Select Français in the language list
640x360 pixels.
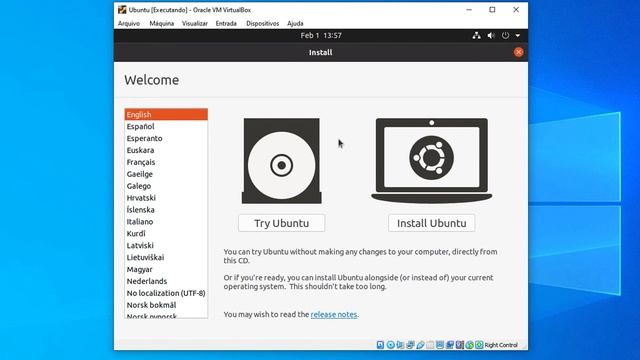(x=166, y=162)
